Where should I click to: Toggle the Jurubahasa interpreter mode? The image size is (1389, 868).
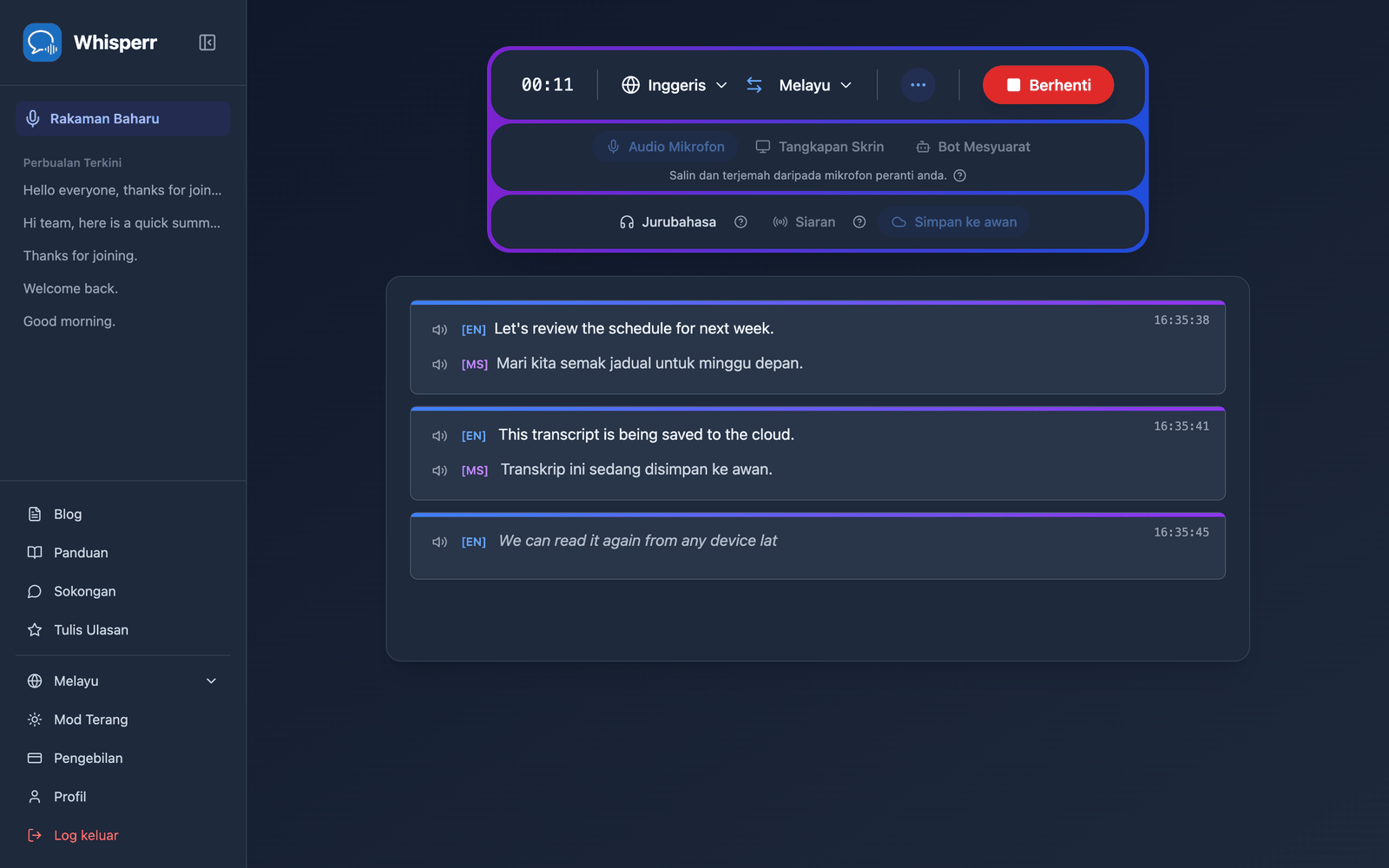[x=668, y=222]
